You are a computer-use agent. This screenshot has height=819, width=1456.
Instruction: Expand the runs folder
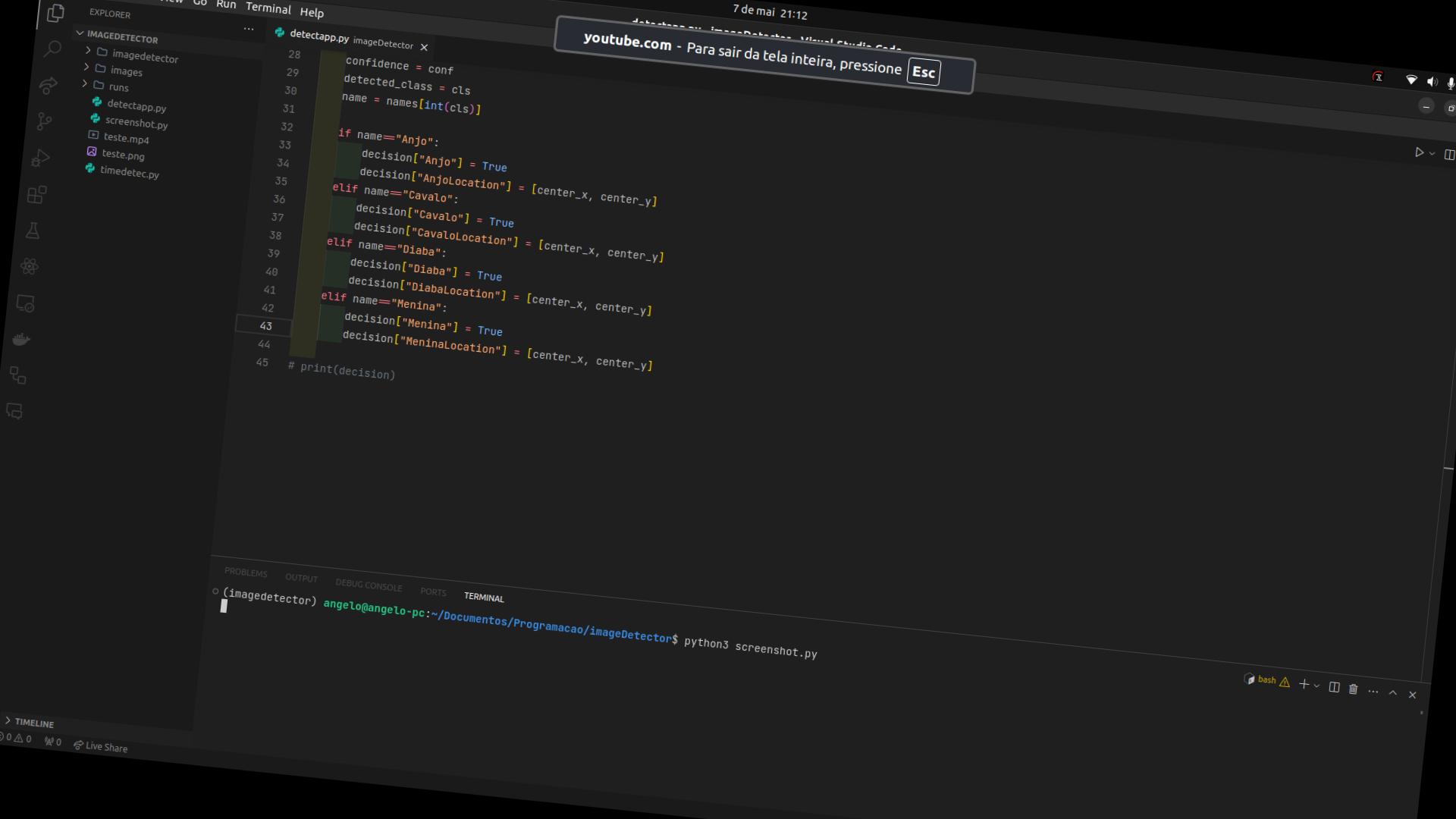click(x=111, y=86)
